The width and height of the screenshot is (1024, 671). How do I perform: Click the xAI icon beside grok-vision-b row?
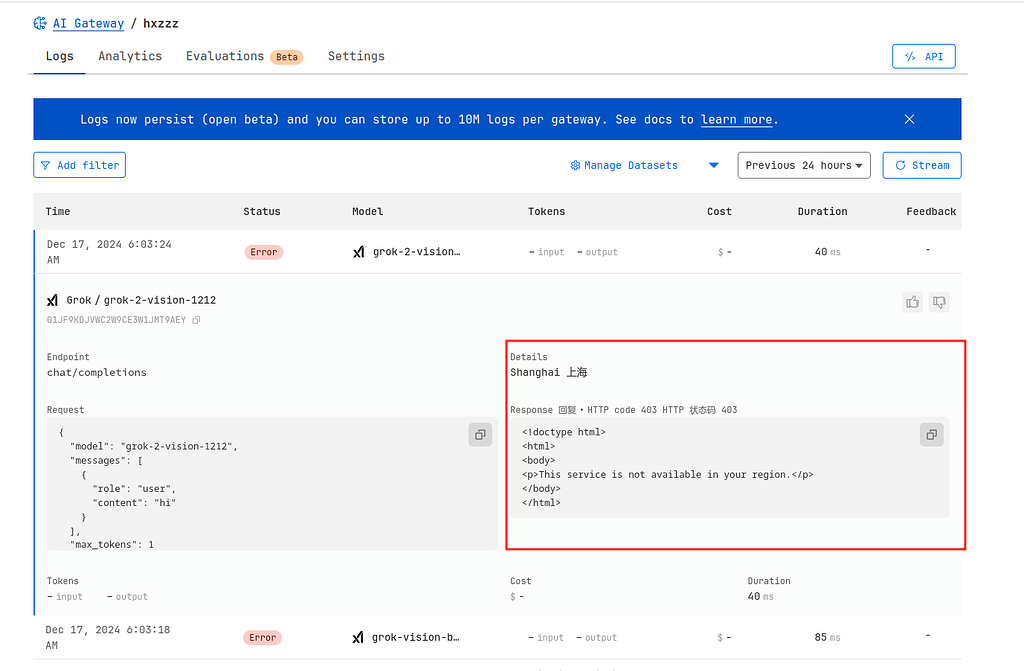(358, 638)
